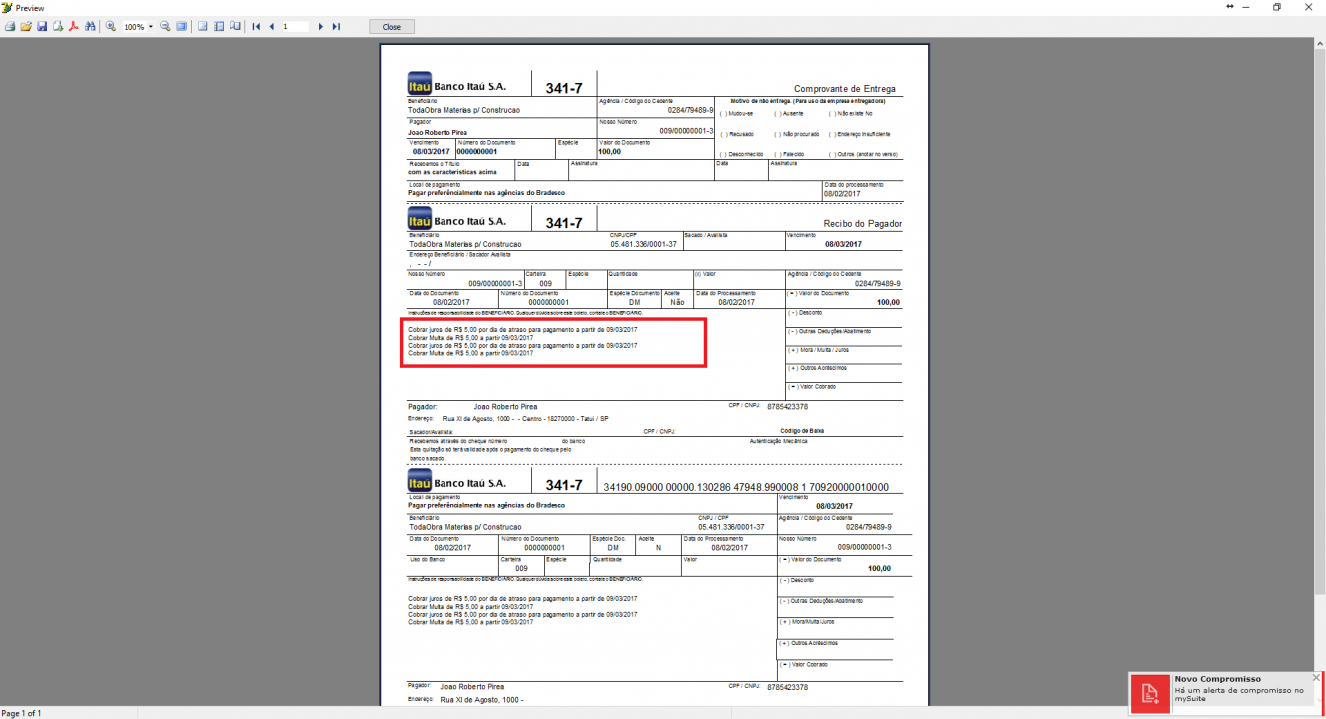Export the report using export icon

tap(58, 26)
